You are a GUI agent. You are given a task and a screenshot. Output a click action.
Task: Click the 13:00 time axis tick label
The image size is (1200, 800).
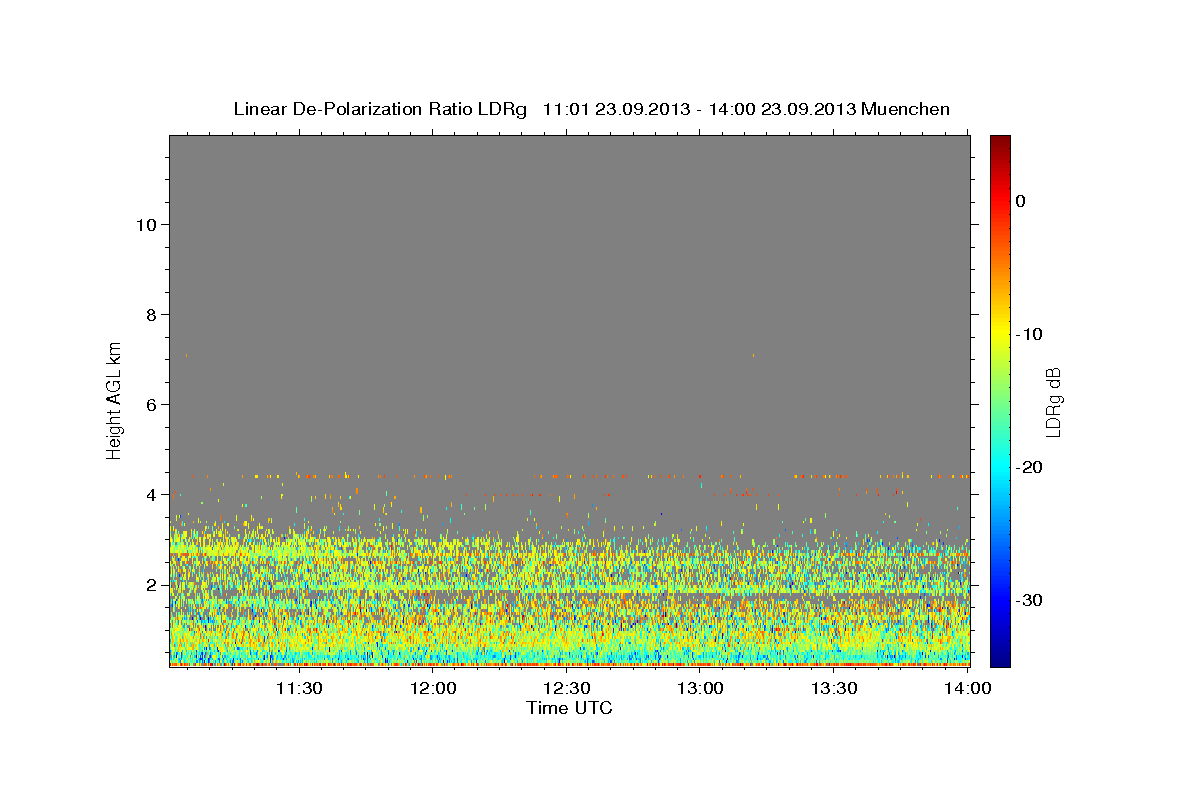(x=700, y=688)
